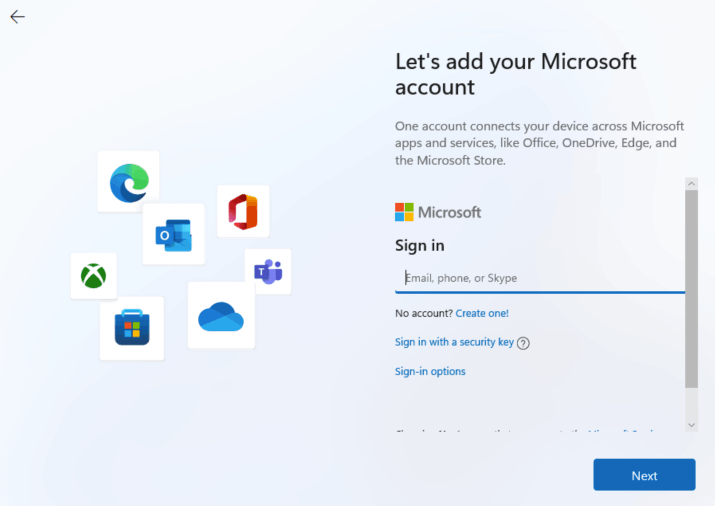Click the Xbox icon
Viewport: 715px width, 506px height.
coord(94,276)
